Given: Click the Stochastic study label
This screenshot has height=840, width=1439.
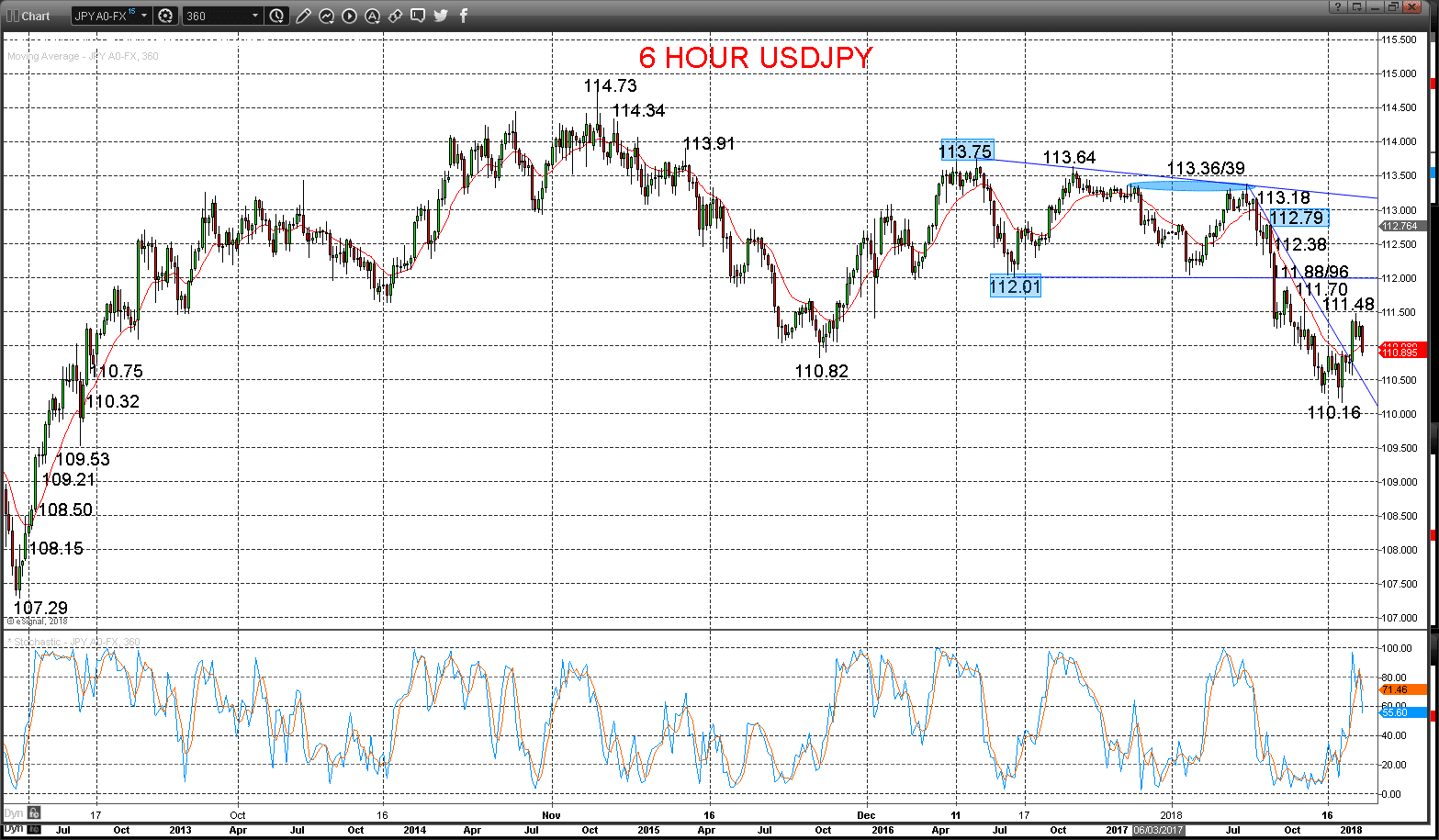Looking at the screenshot, I should (x=74, y=642).
